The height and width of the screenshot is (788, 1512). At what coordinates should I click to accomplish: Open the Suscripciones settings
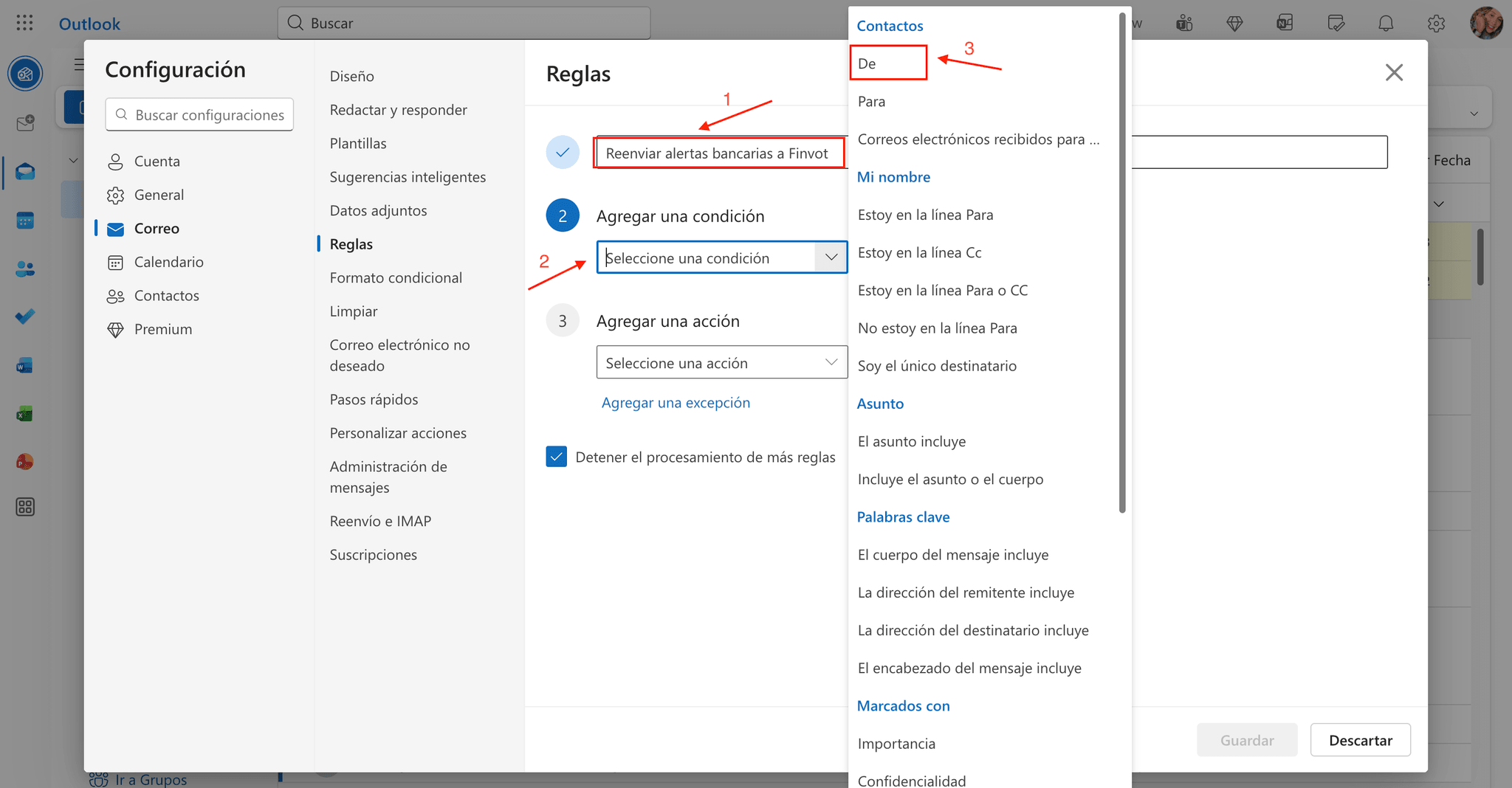(x=373, y=555)
